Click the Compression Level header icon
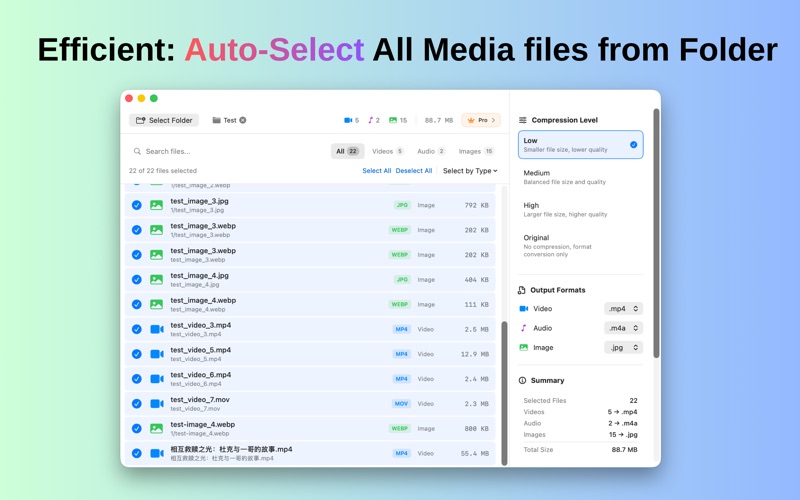800x500 pixels. [x=522, y=120]
